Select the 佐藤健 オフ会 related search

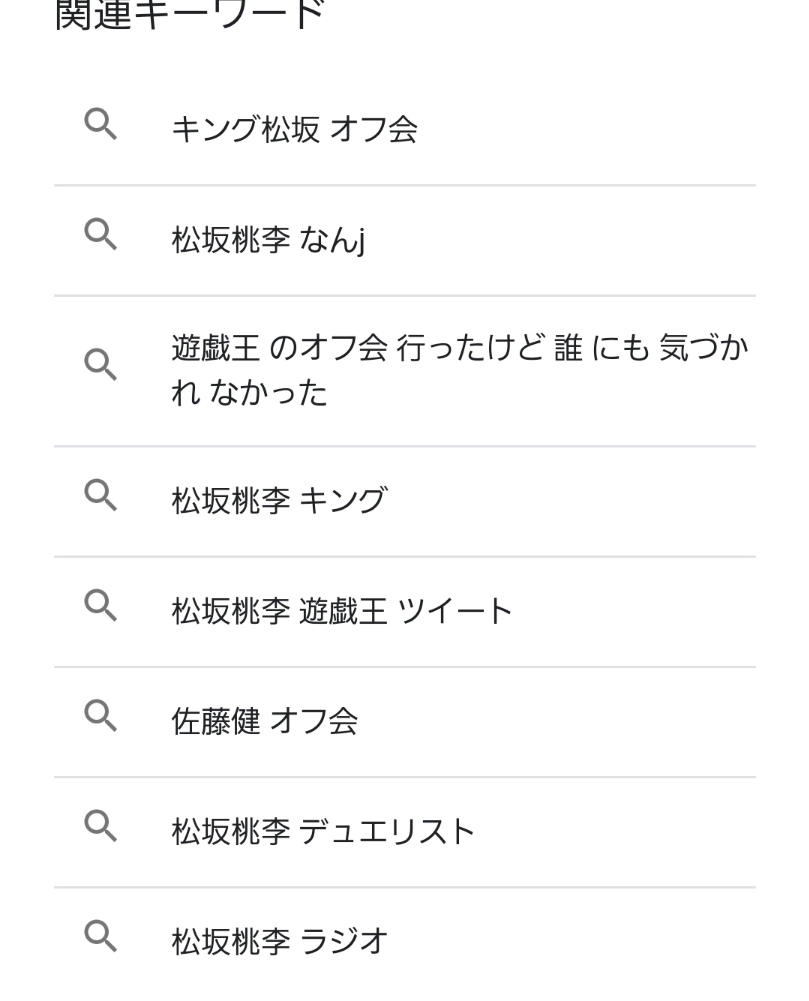265,720
